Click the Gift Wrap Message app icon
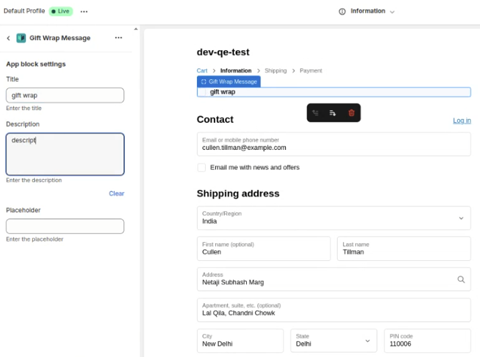Image resolution: width=480 pixels, height=360 pixels. [x=21, y=38]
